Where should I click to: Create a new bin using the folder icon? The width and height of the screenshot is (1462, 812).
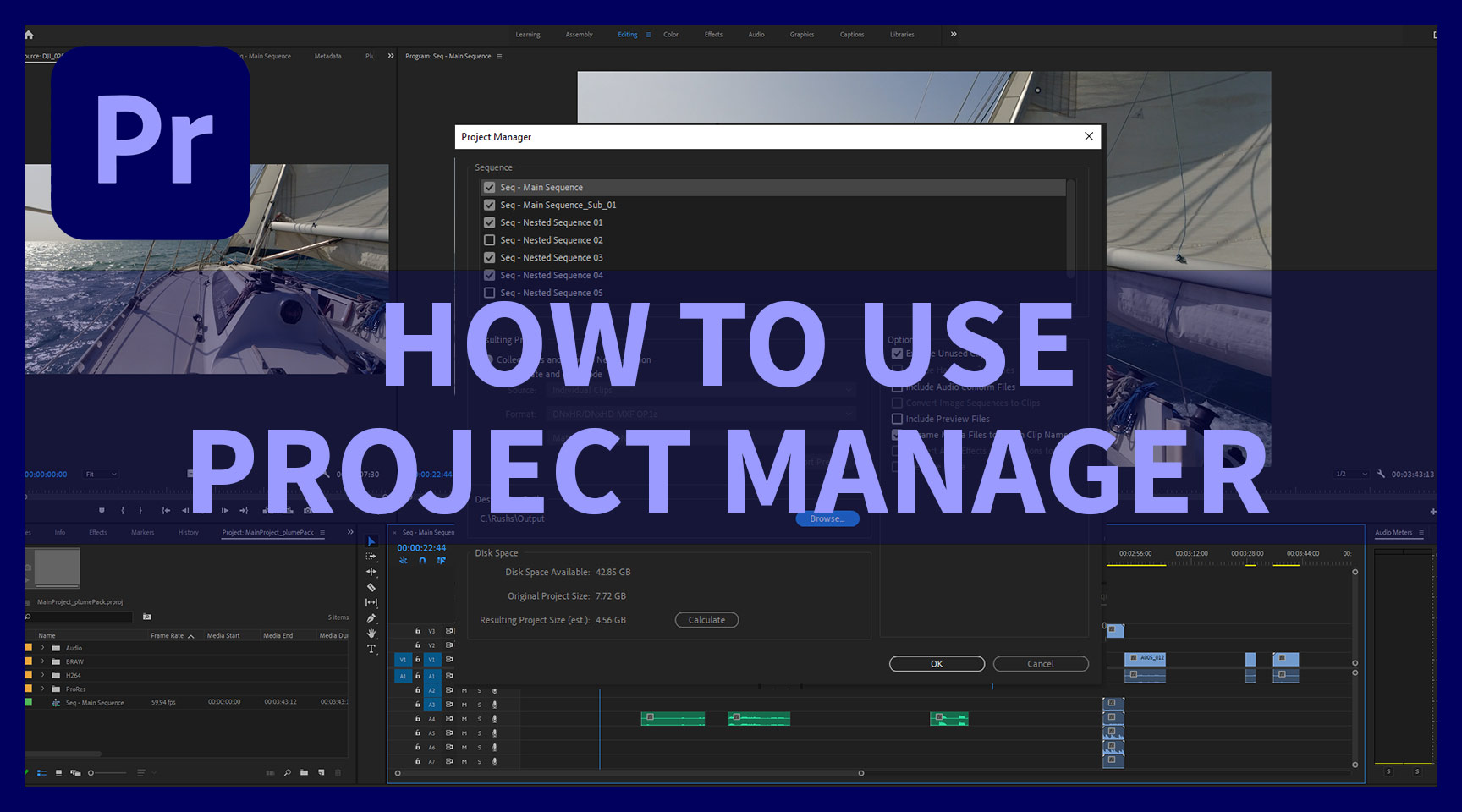pyautogui.click(x=305, y=772)
